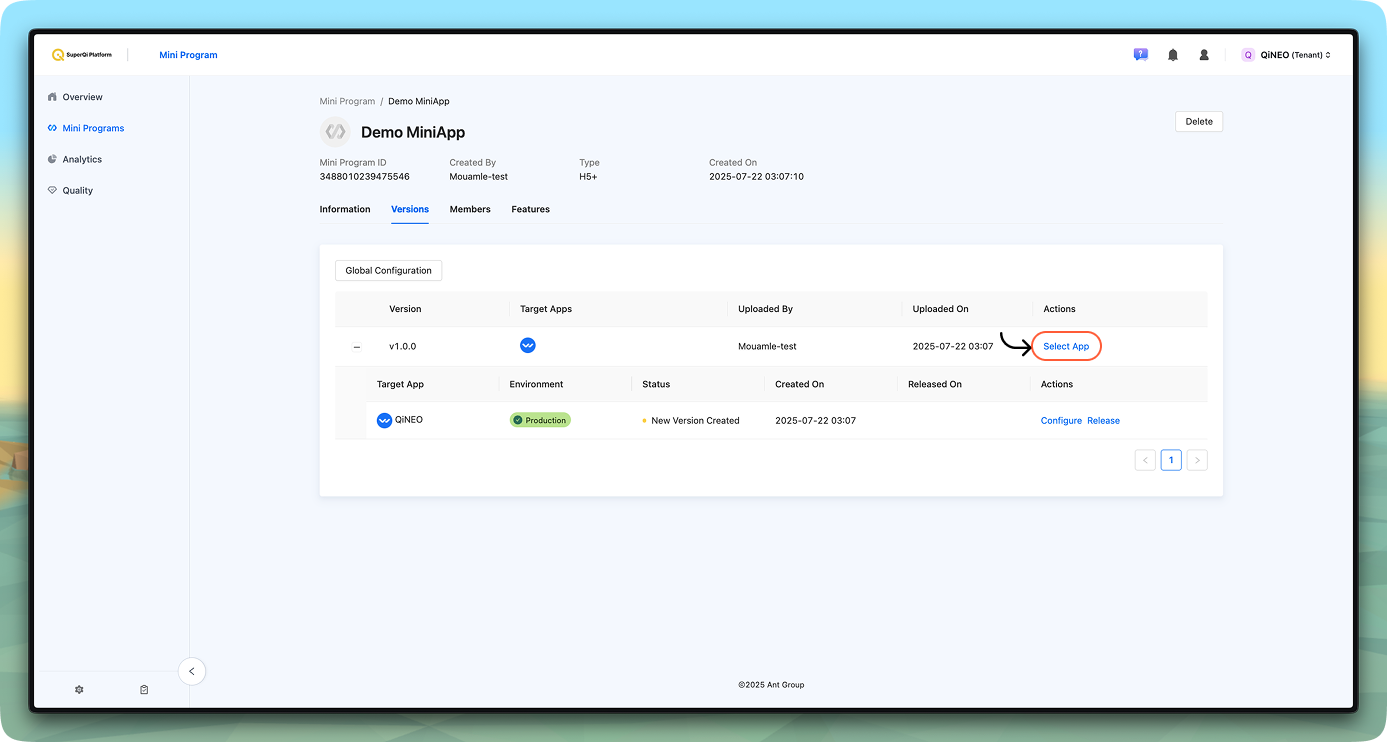This screenshot has height=742, width=1387.
Task: Click the help chat icon in header
Action: pos(1140,55)
